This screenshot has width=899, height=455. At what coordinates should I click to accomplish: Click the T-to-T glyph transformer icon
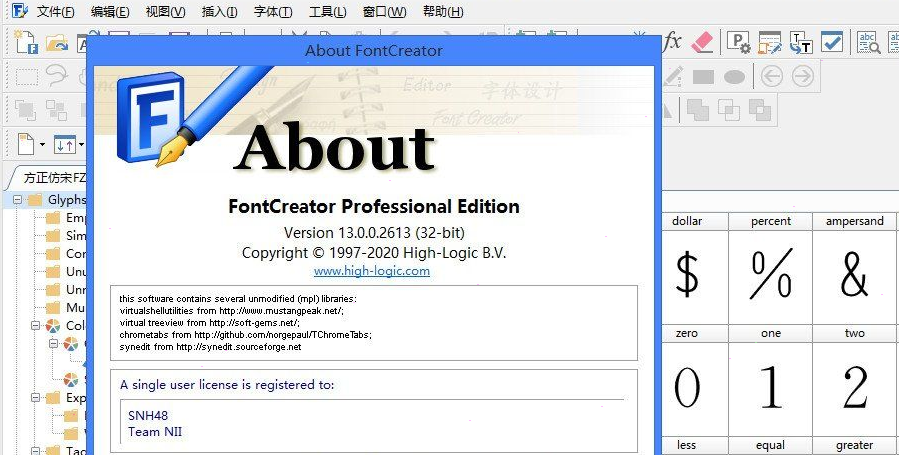point(800,42)
